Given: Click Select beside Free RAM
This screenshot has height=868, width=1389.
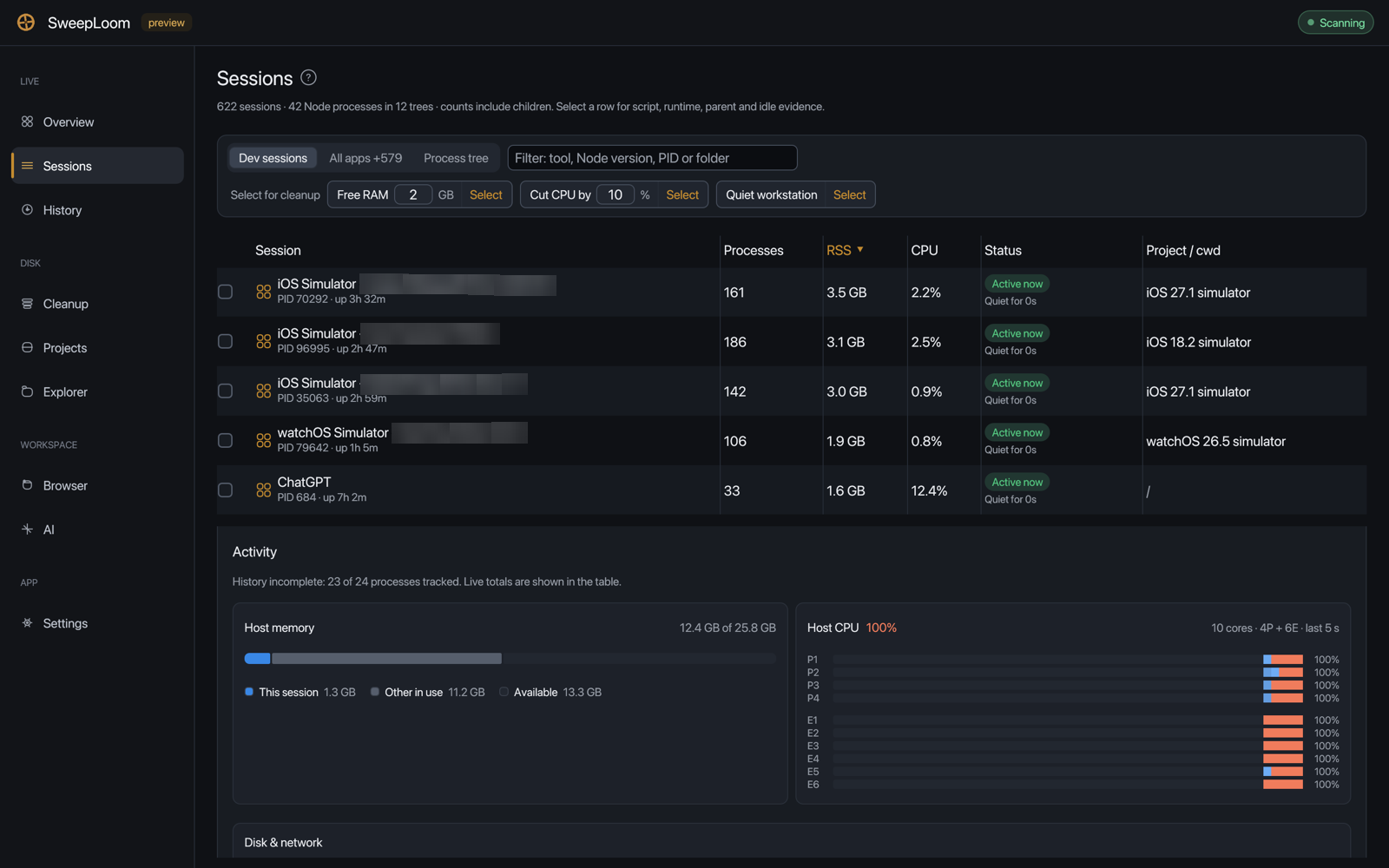Looking at the screenshot, I should click(x=486, y=195).
